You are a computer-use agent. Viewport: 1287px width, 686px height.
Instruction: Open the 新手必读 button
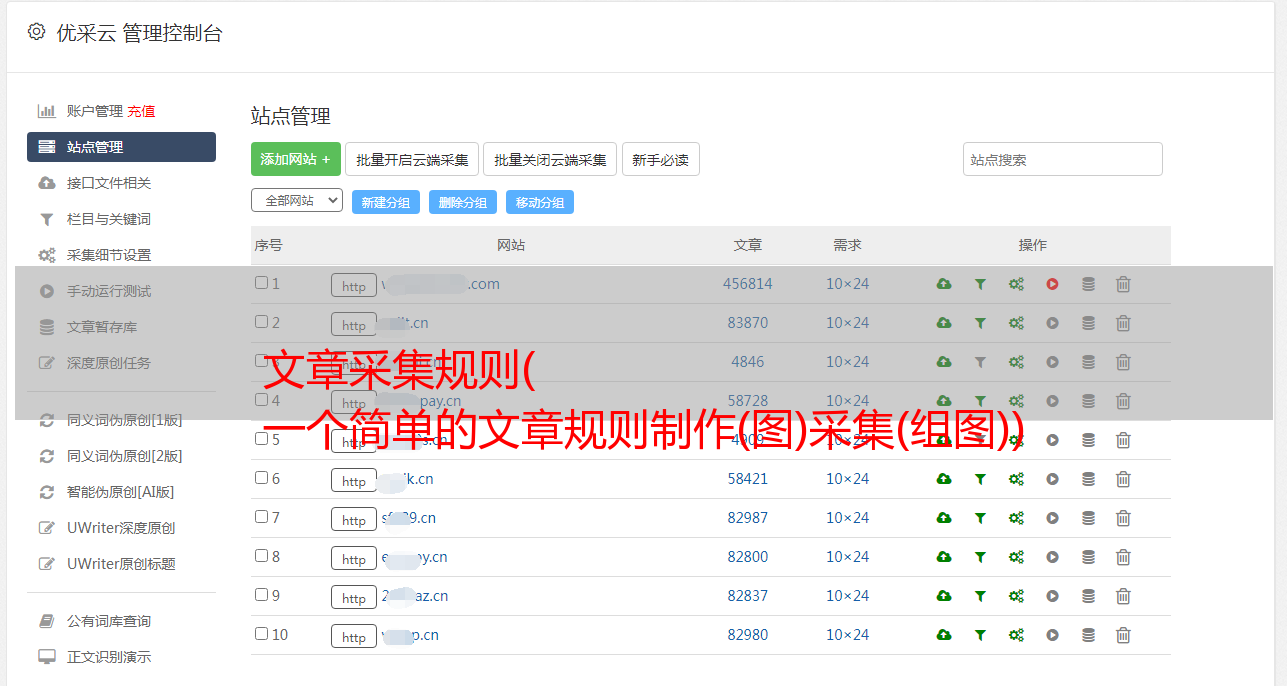coord(661,159)
